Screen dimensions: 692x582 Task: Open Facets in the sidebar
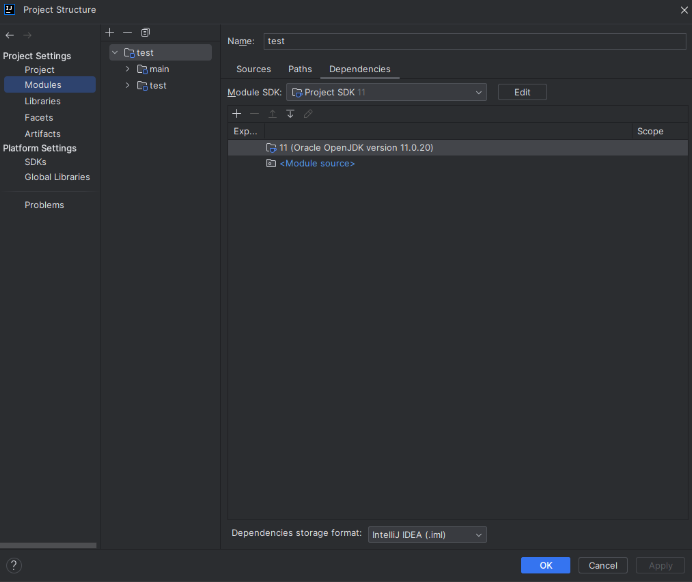[39, 118]
